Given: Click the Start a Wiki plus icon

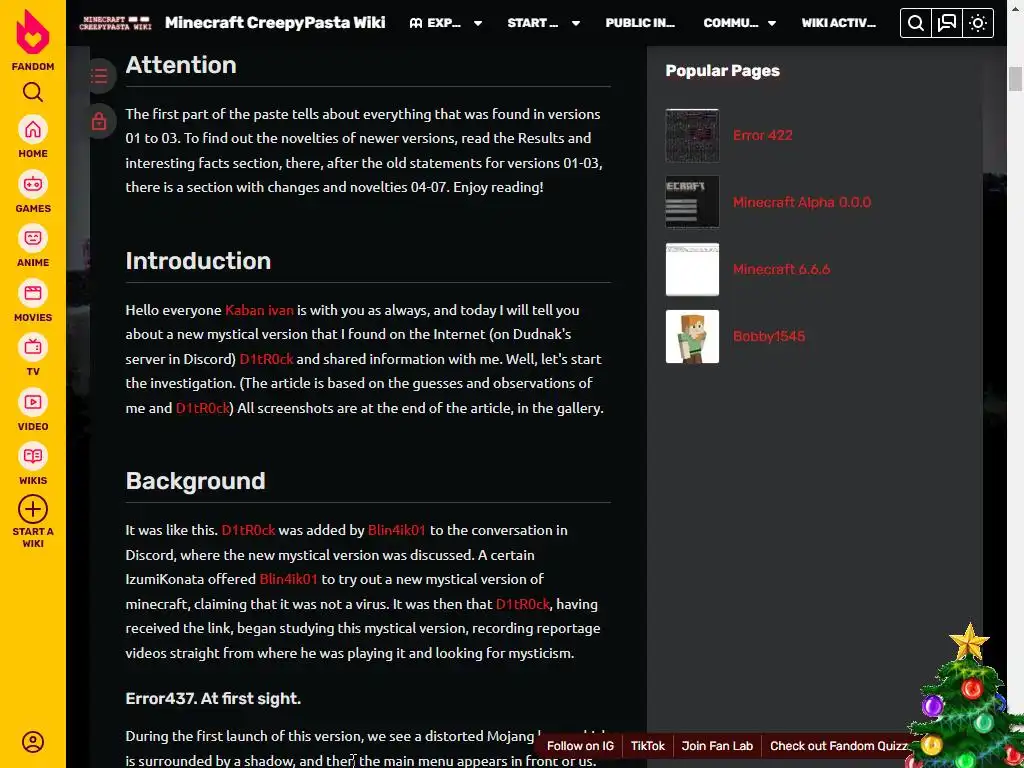Looking at the screenshot, I should [x=33, y=509].
